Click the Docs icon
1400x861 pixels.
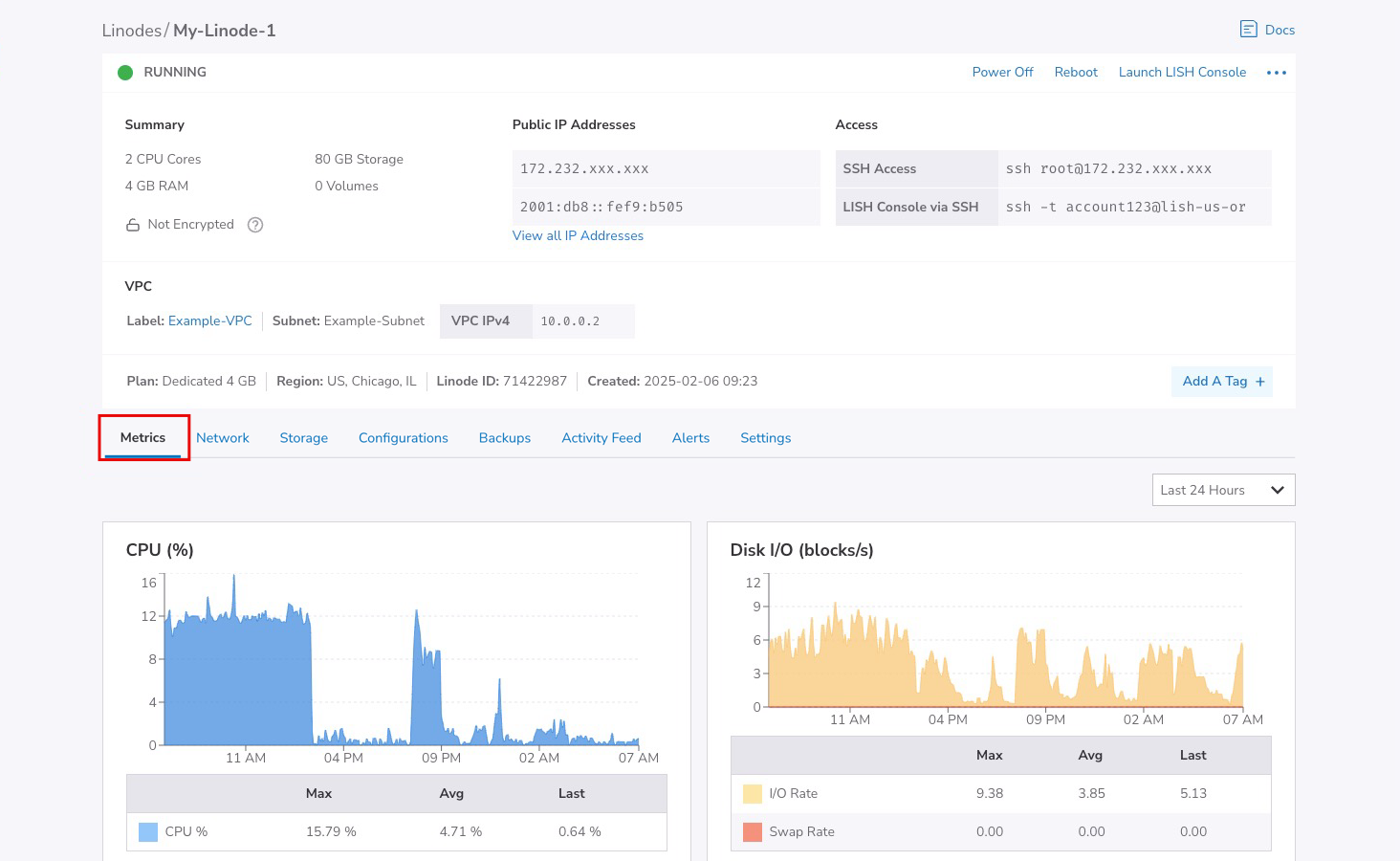[1248, 30]
